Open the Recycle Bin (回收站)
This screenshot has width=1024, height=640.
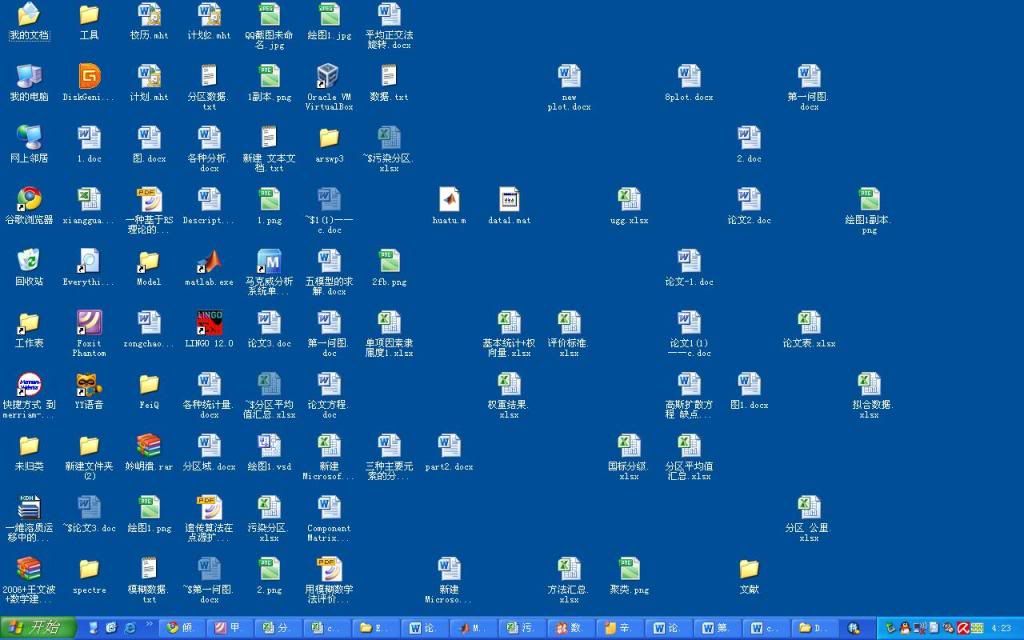point(29,262)
